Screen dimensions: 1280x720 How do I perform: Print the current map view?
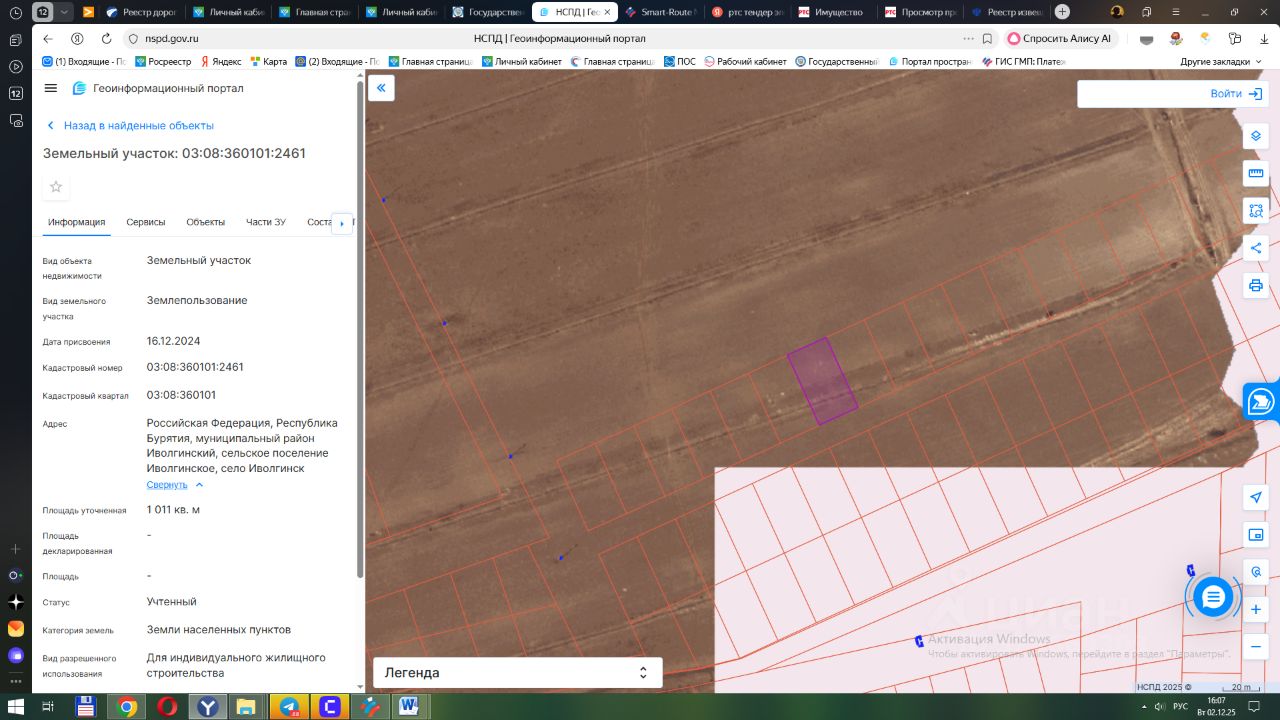point(1256,286)
